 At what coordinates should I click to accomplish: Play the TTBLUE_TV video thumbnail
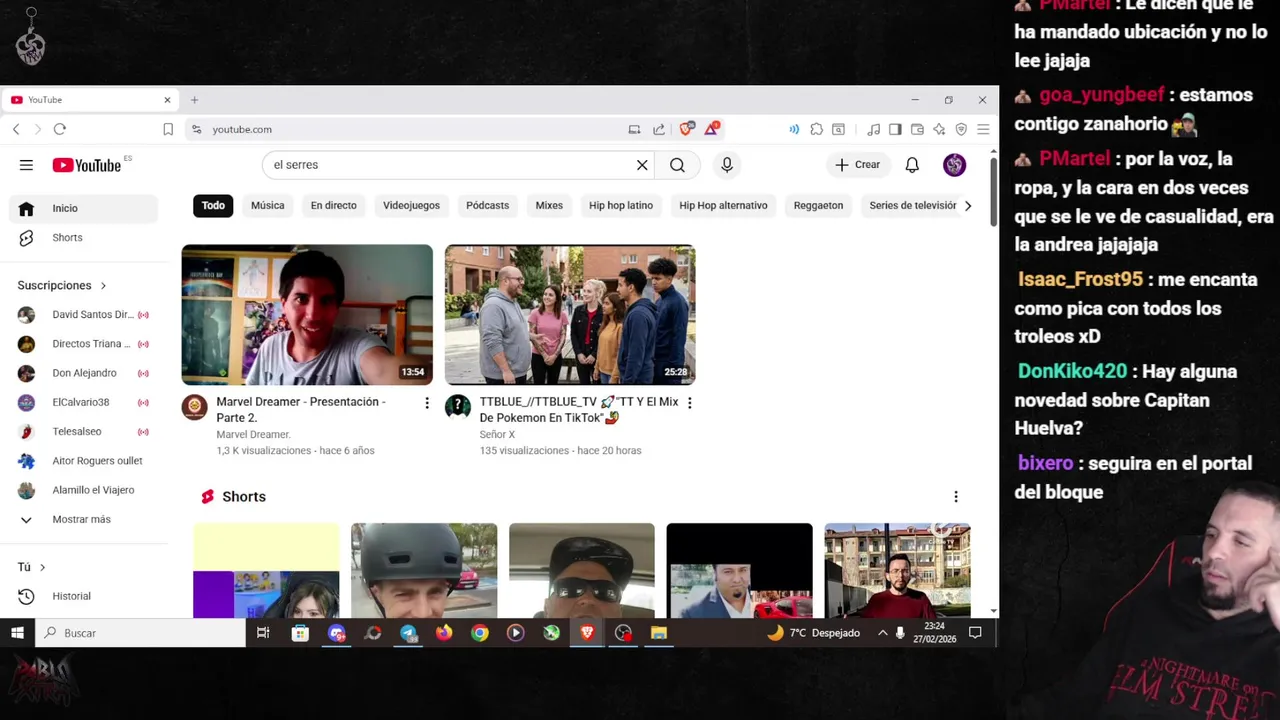[x=570, y=315]
